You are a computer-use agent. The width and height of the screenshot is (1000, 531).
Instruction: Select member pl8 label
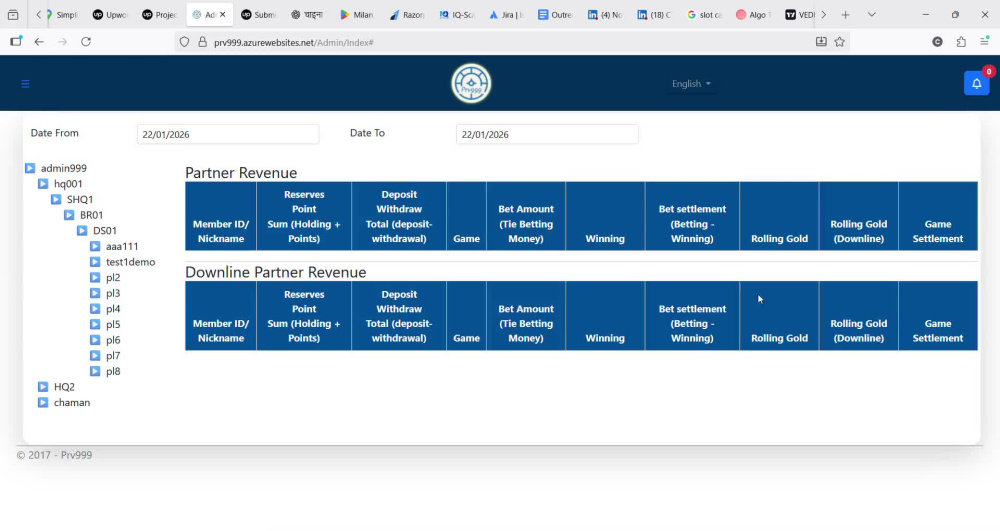[114, 371]
